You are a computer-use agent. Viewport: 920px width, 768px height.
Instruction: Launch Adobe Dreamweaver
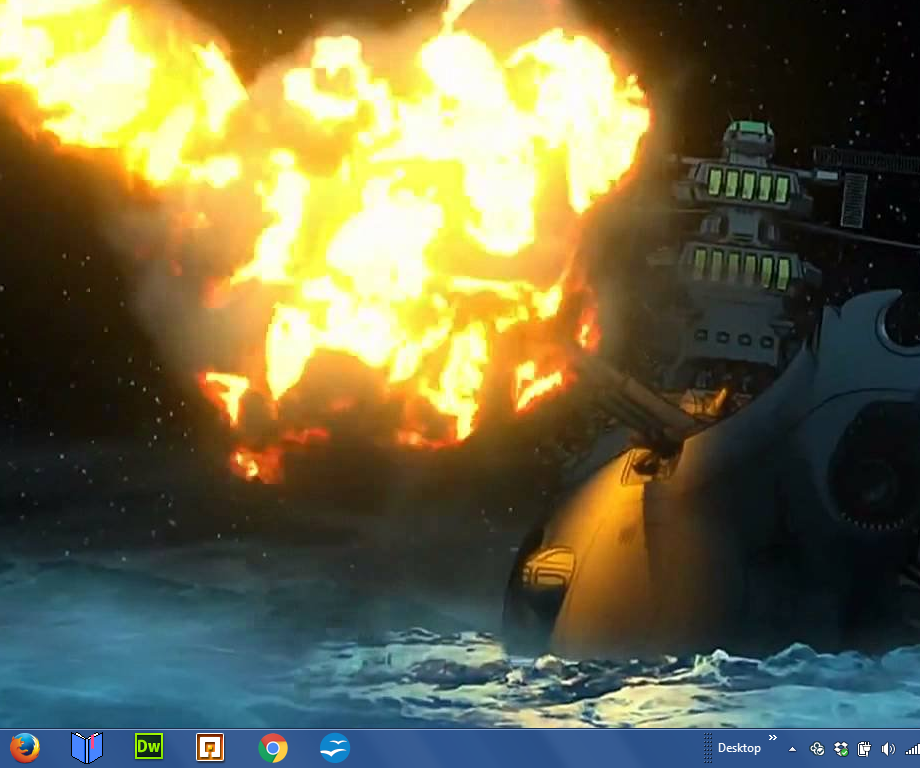(x=148, y=747)
